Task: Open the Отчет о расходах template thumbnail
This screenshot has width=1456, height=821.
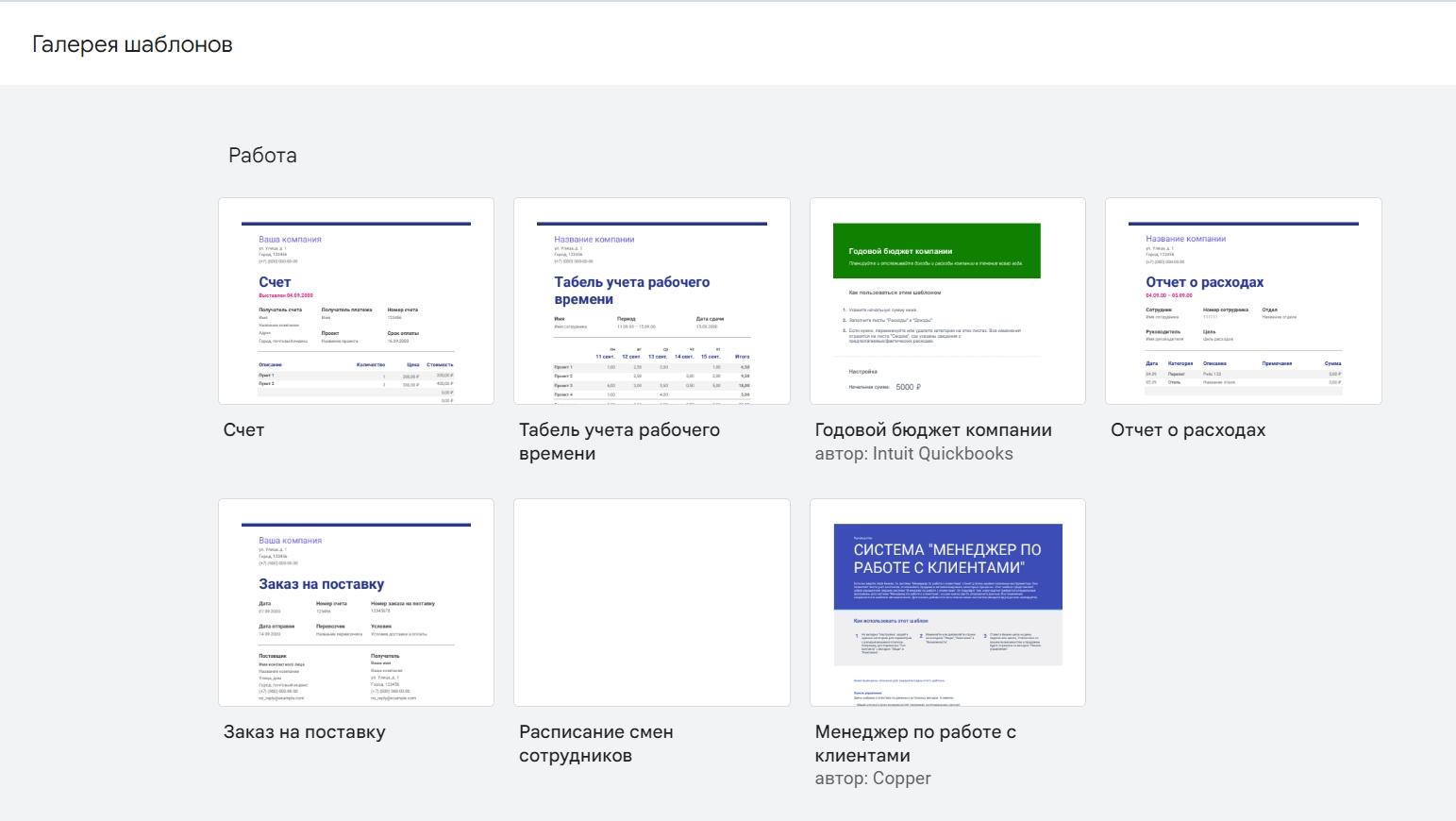Action: [x=1243, y=301]
